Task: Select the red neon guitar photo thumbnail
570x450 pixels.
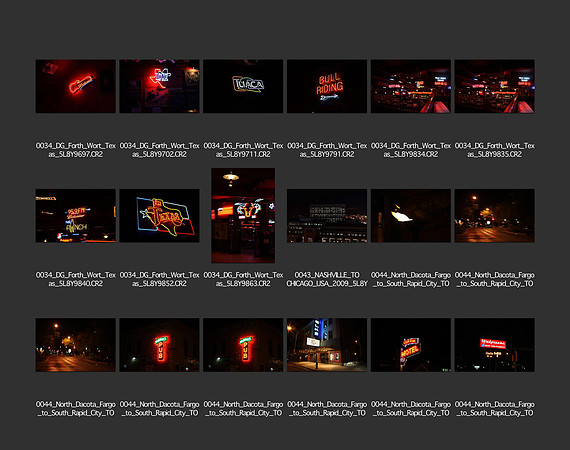Action: tap(76, 86)
